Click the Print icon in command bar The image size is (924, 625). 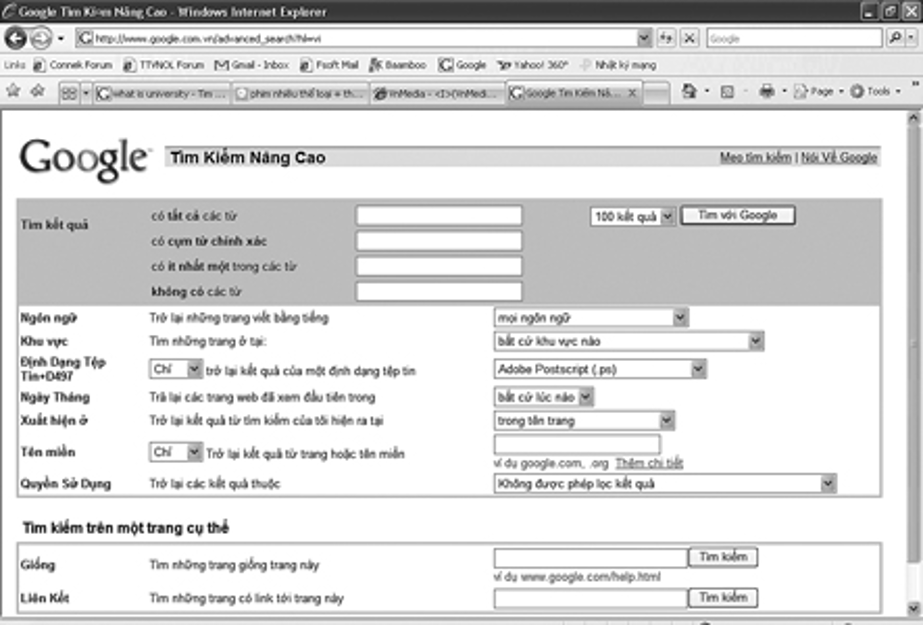(x=766, y=91)
